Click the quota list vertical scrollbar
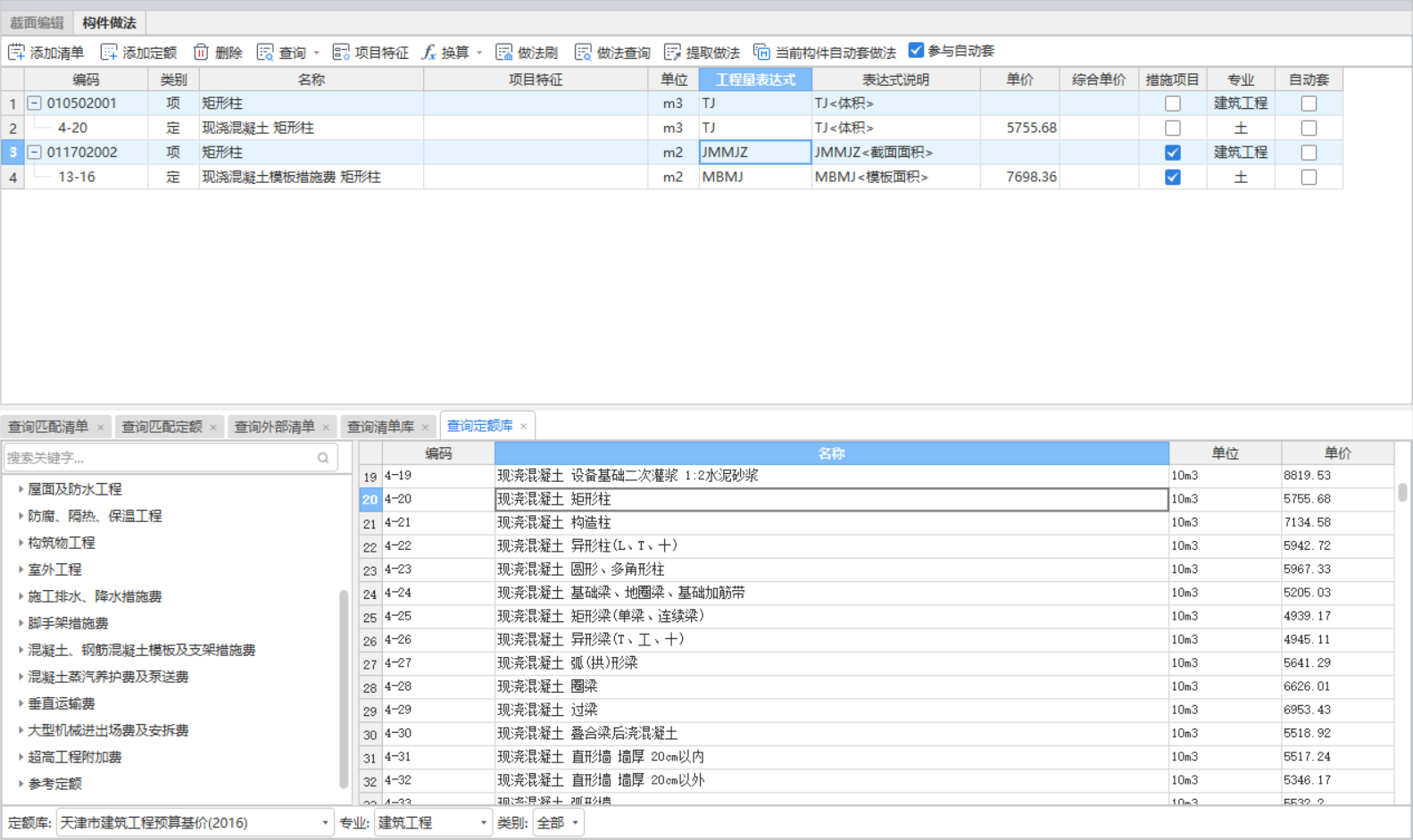The width and height of the screenshot is (1413, 840). pyautogui.click(x=1402, y=492)
